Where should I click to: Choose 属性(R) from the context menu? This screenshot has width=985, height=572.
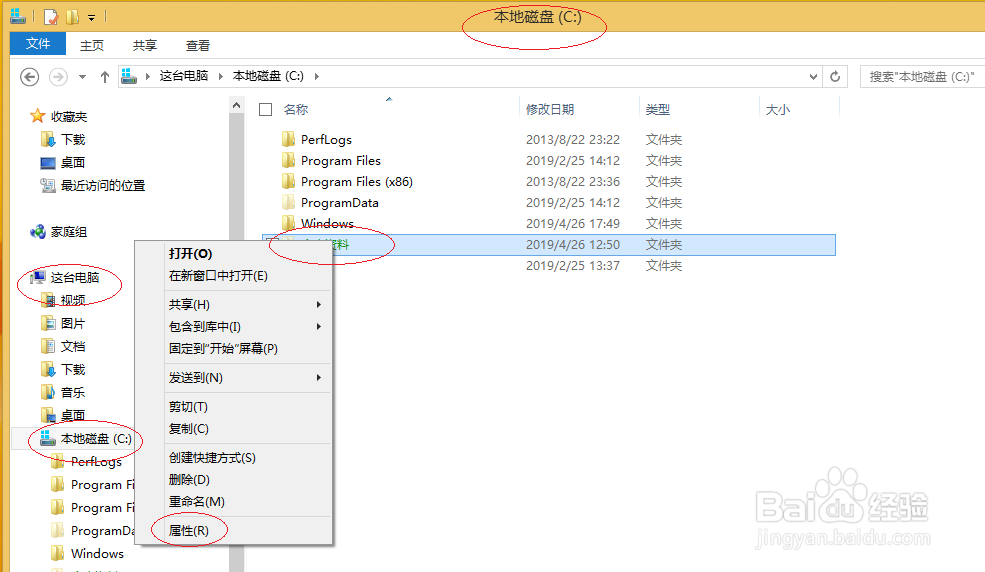click(x=188, y=531)
